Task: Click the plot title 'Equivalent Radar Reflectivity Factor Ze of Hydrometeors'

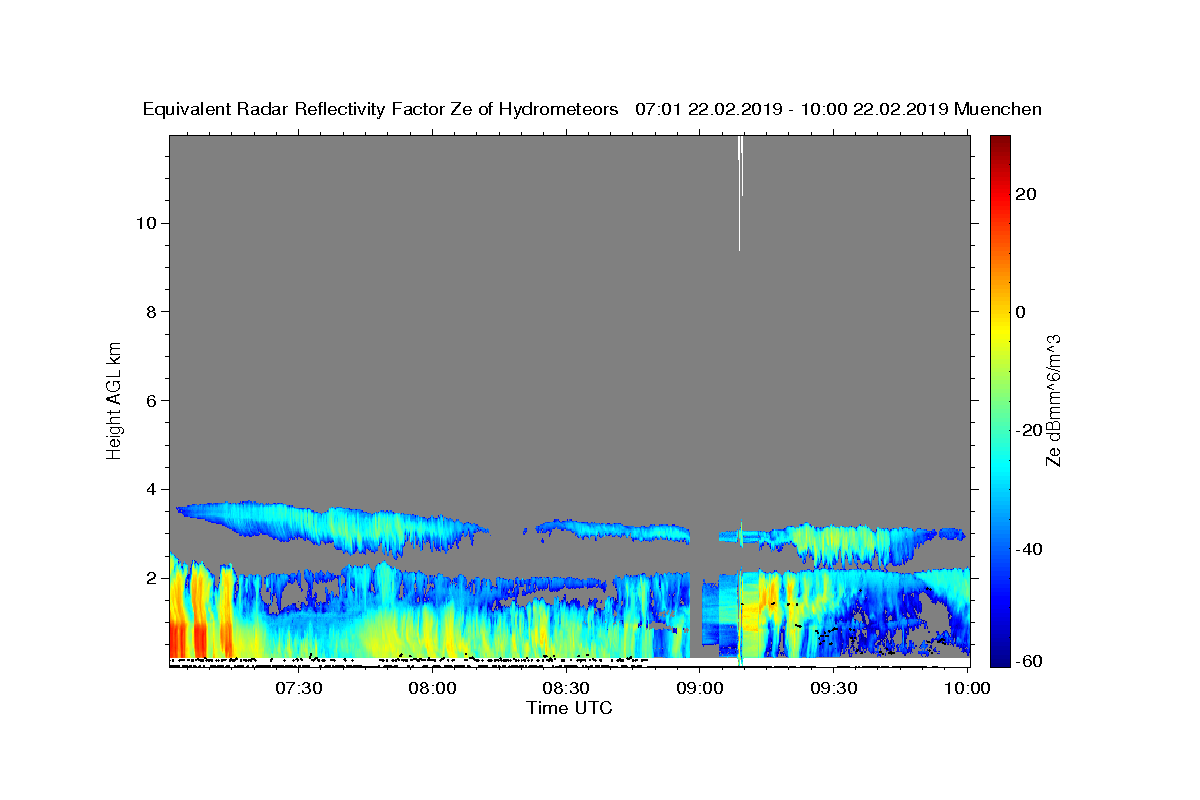Action: pos(380,109)
